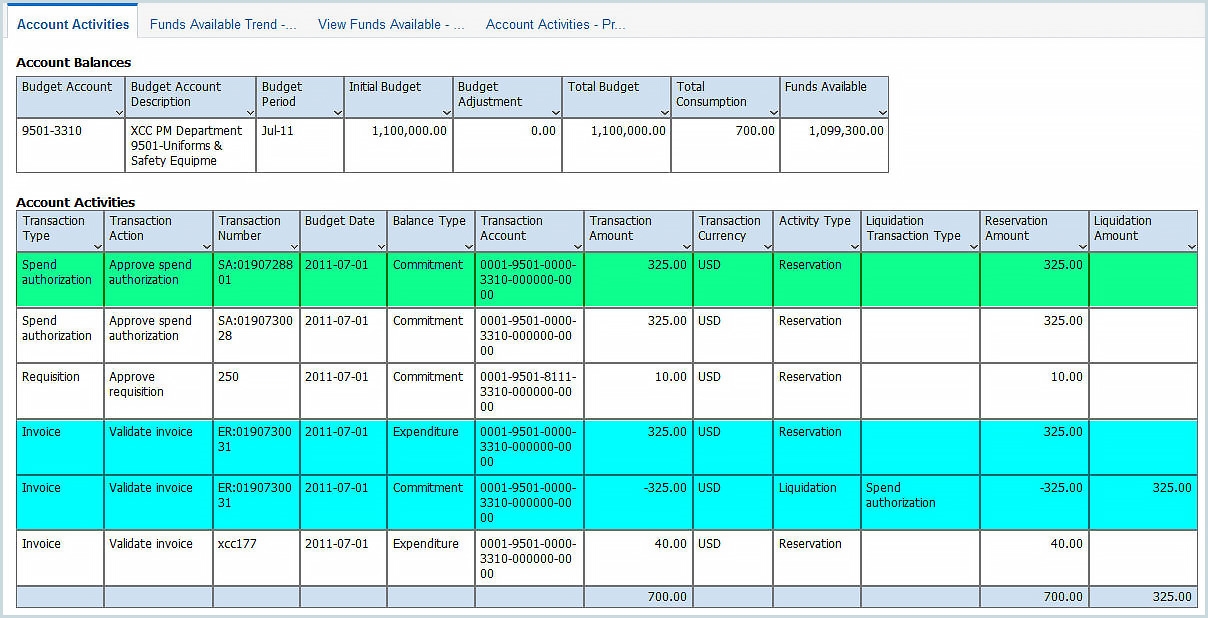Open Funds Available column dropdown arrow
Screen dimensions: 1208x618
click(882, 113)
